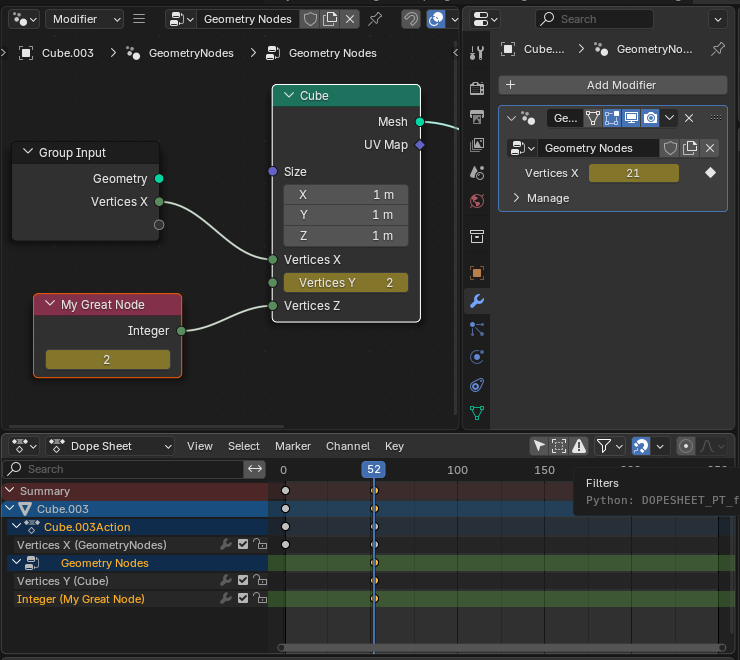Viewport: 740px width, 660px height.
Task: Open the Particles properties tab
Action: click(477, 329)
